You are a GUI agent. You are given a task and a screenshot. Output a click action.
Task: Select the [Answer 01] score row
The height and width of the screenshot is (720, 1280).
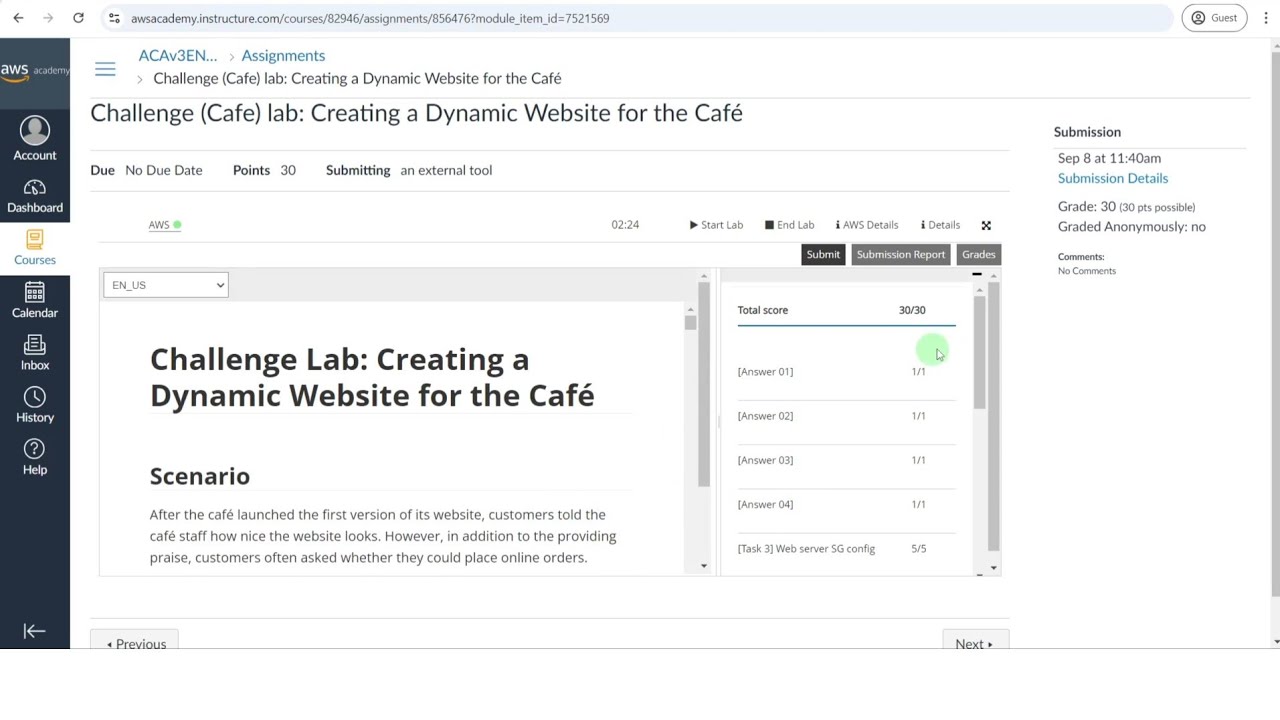[846, 372]
